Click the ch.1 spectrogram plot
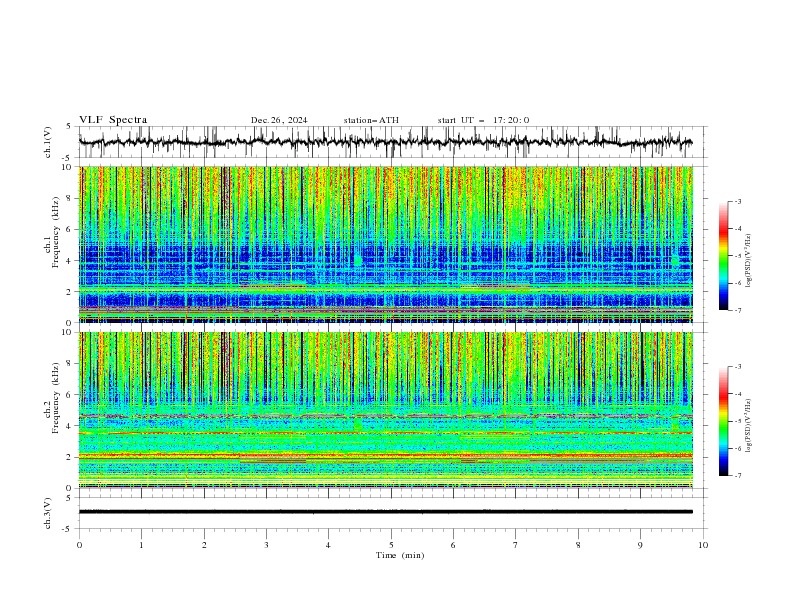The height and width of the screenshot is (612, 792). (x=386, y=244)
